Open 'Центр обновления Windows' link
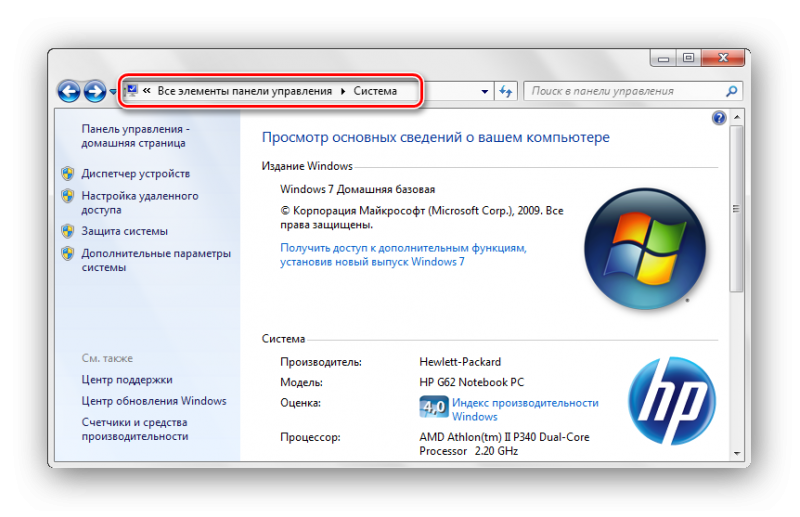The width and height of the screenshot is (800, 517). [x=154, y=401]
